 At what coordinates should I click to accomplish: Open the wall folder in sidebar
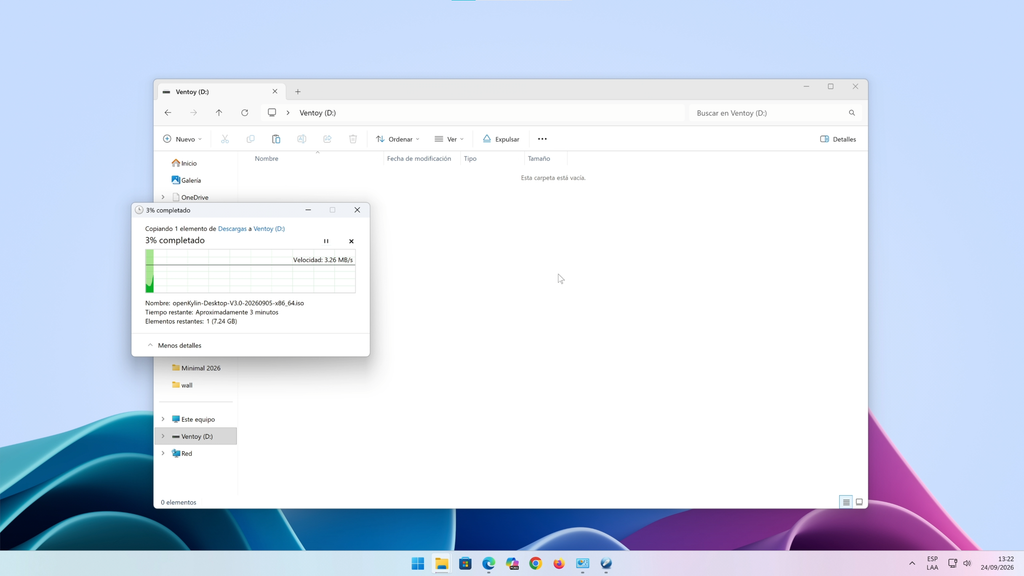pyautogui.click(x=182, y=385)
